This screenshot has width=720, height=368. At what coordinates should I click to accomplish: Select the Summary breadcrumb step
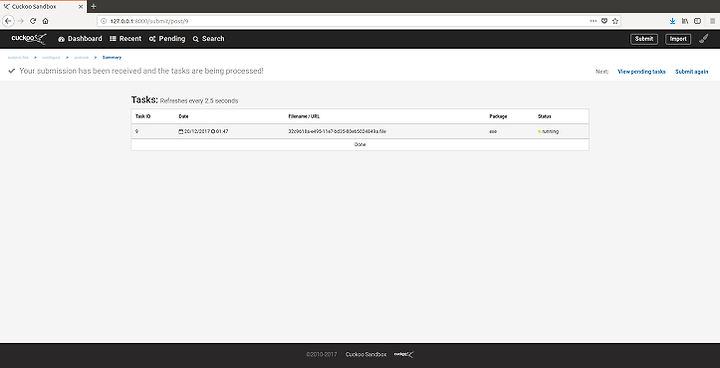click(x=112, y=57)
